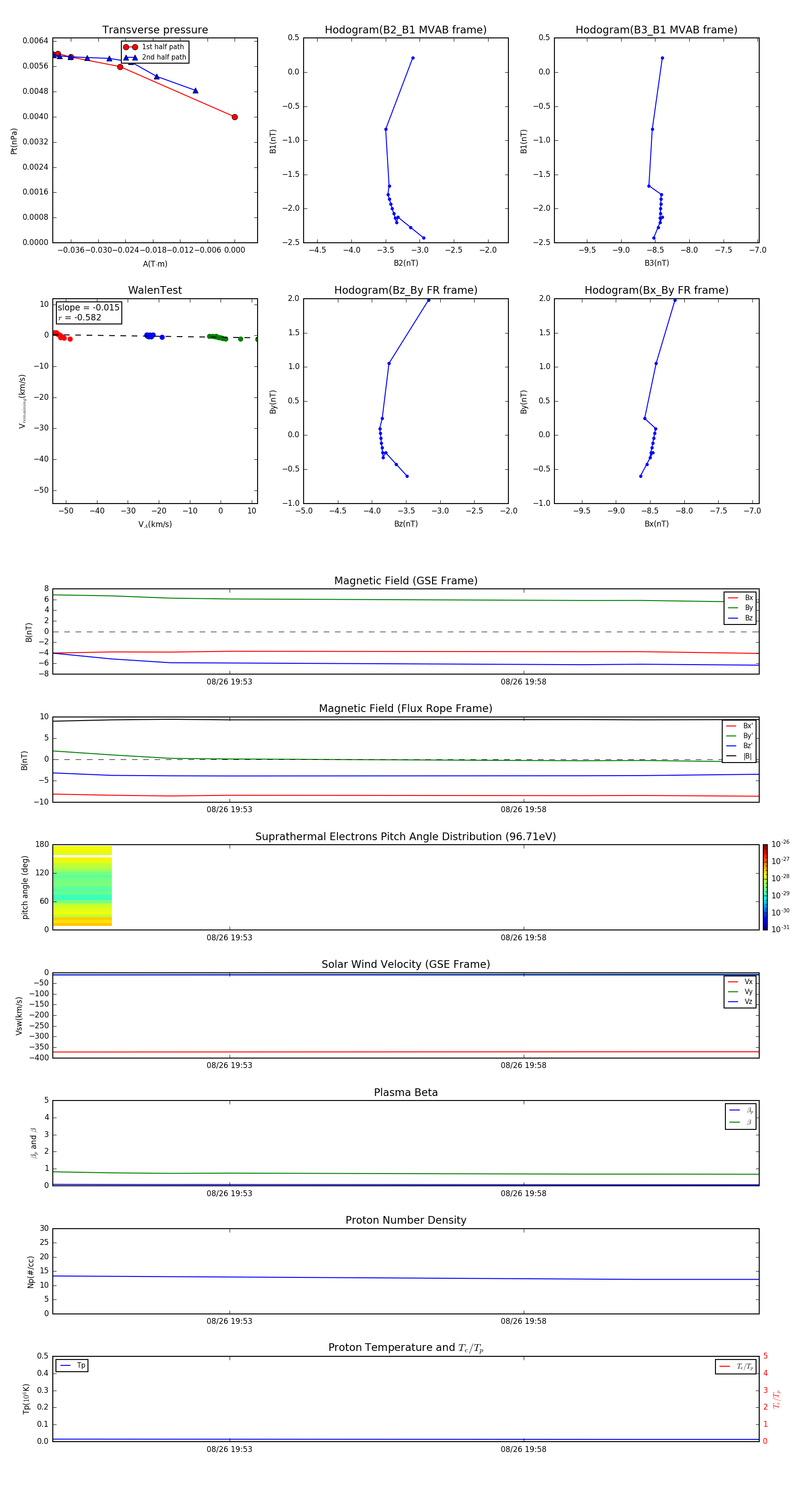Click the "Hodogram(Bx_By FR frame)" title
The image size is (812, 1489).
coord(656,290)
